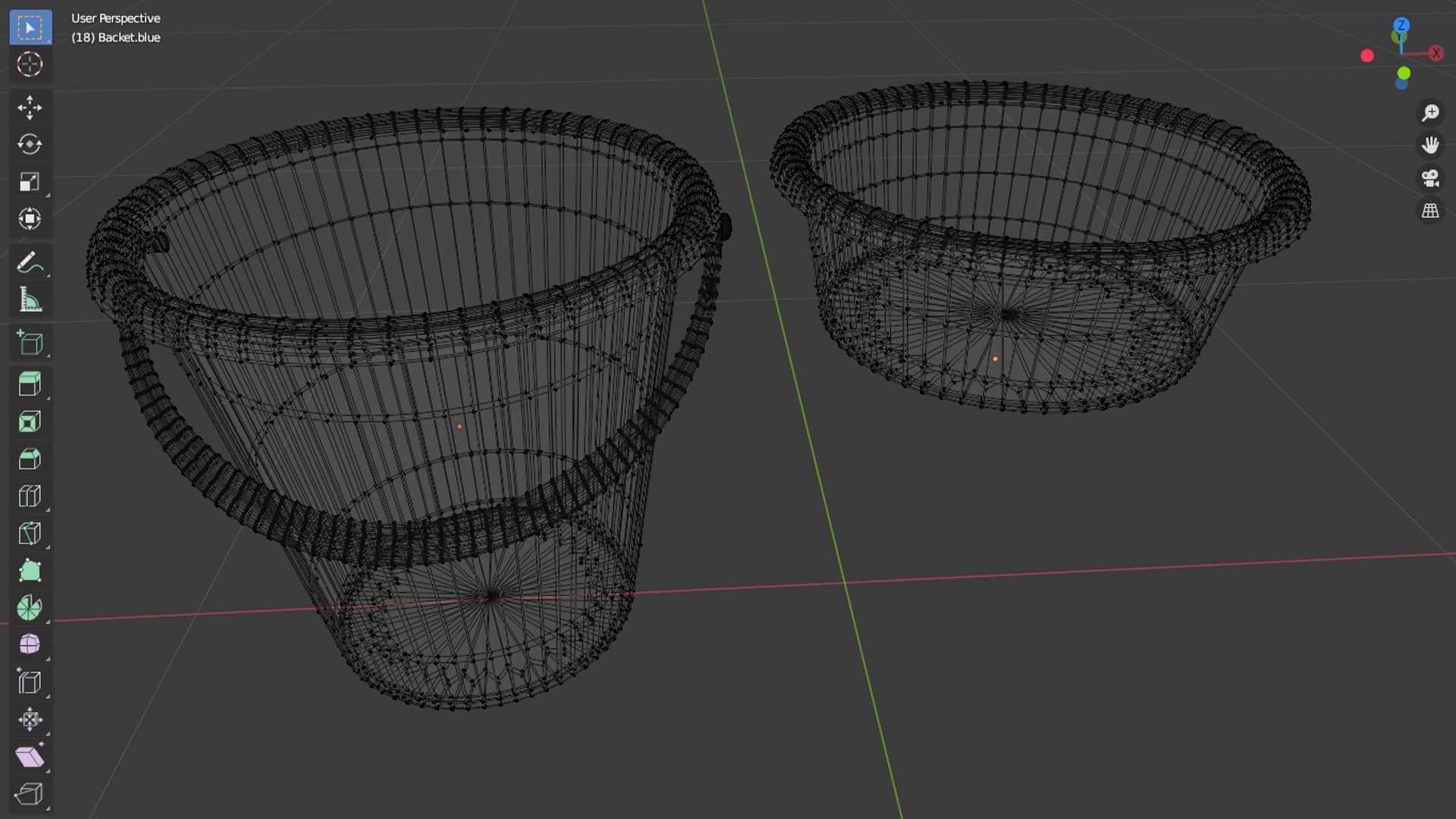Viewport: 1456px width, 819px height.
Task: Select the Knife tool
Action: point(30,533)
